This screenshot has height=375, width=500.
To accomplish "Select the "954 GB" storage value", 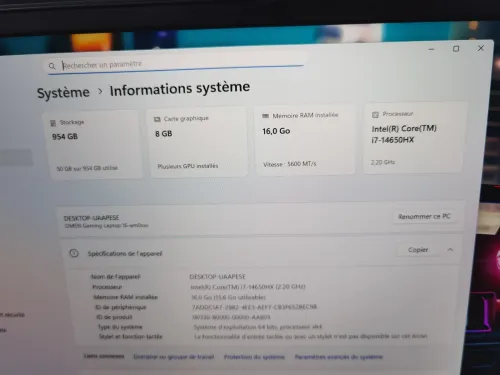I will [x=65, y=137].
